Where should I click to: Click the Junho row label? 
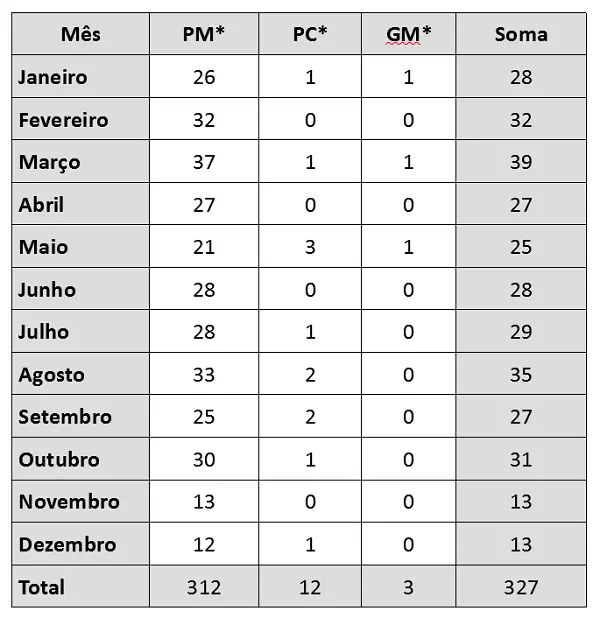pyautogui.click(x=47, y=290)
